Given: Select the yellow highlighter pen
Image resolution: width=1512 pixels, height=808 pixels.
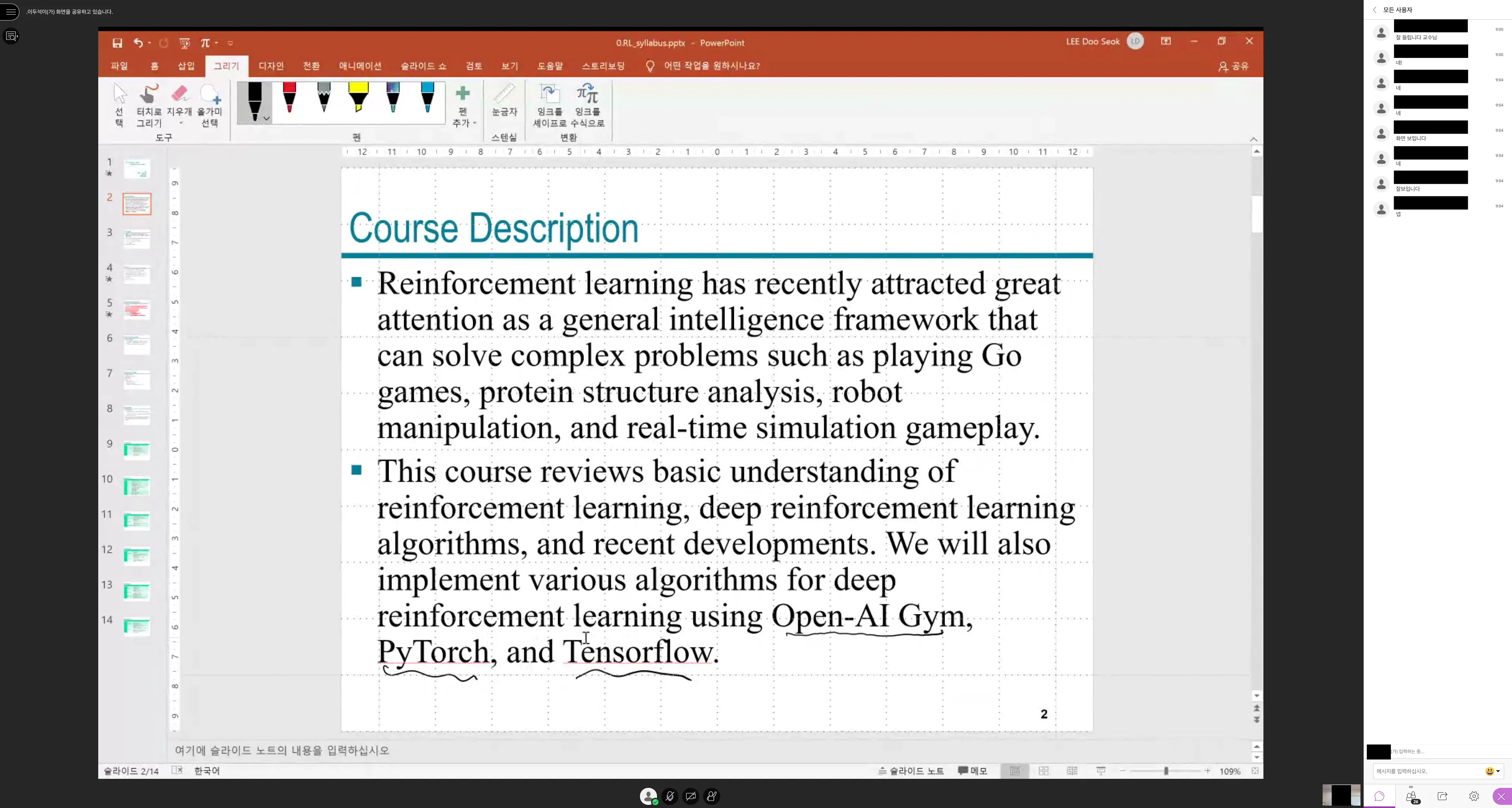Looking at the screenshot, I should tap(358, 97).
